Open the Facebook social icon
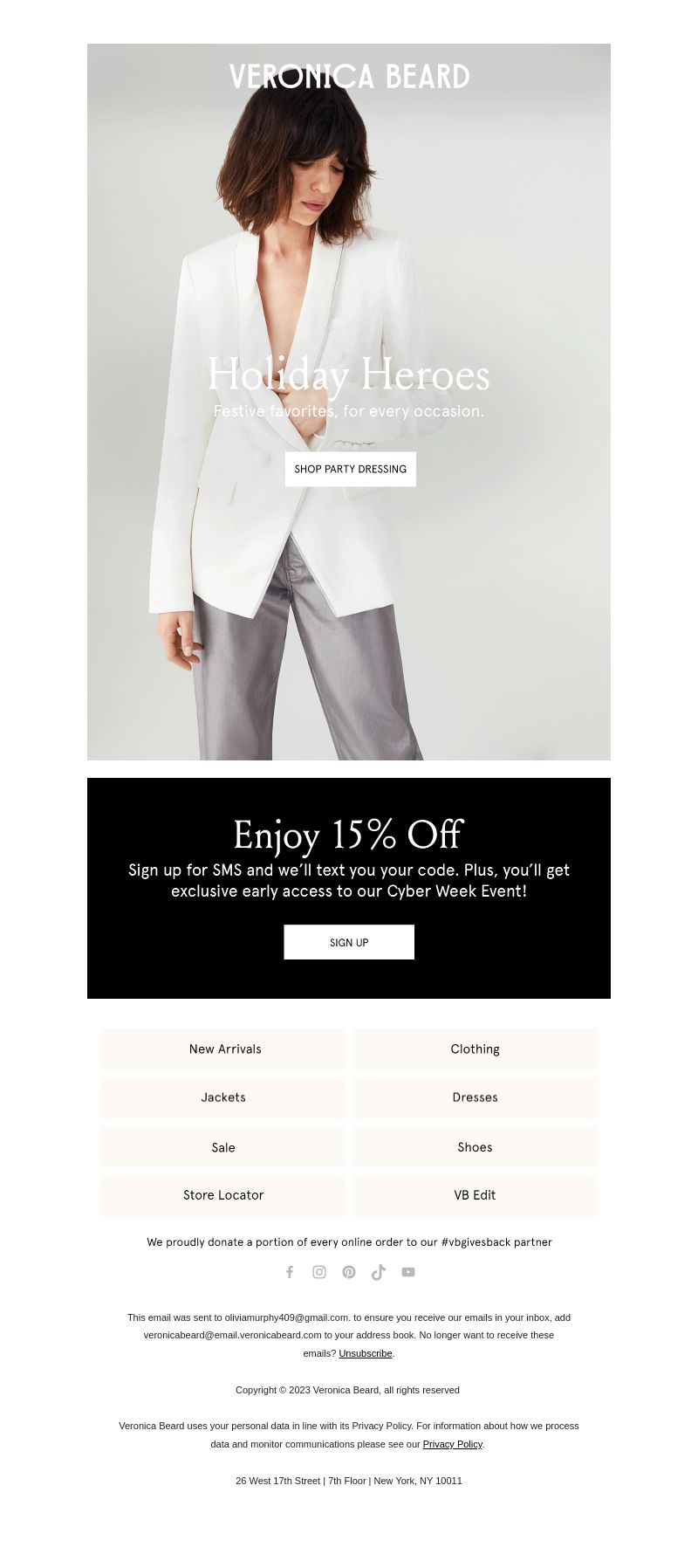 coord(290,1272)
